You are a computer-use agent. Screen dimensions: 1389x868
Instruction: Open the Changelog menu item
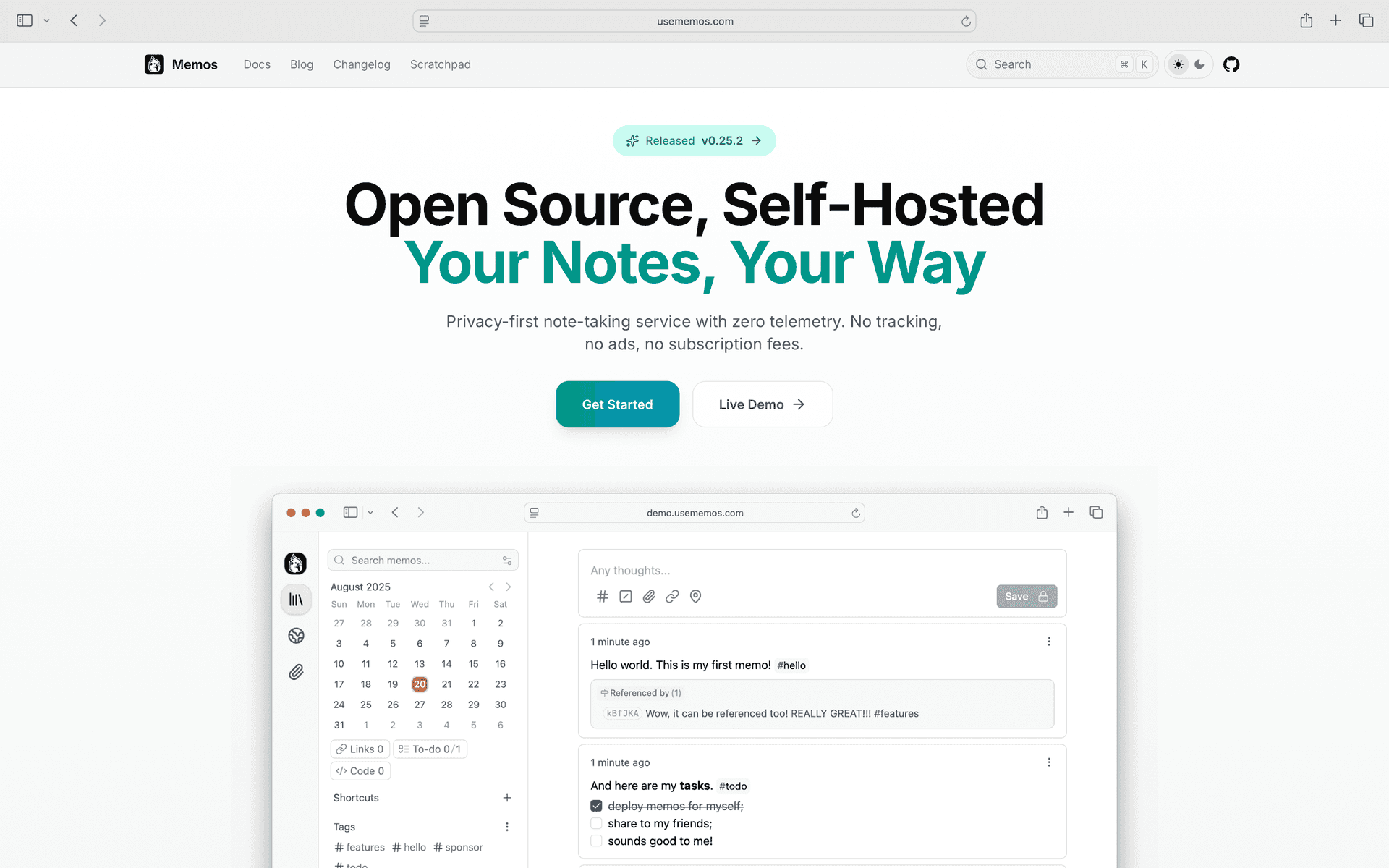362,64
